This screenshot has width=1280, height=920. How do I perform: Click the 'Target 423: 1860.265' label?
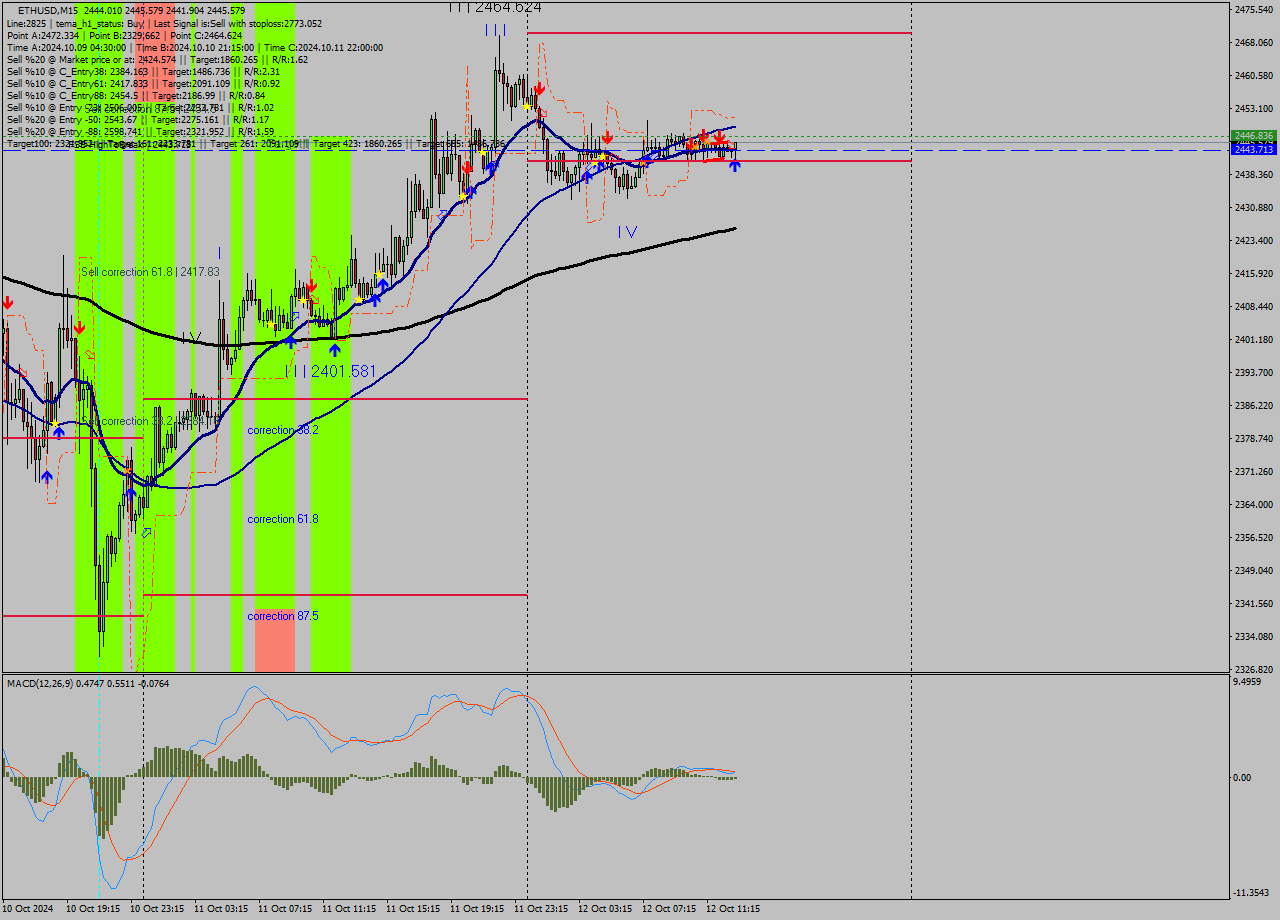click(x=359, y=144)
